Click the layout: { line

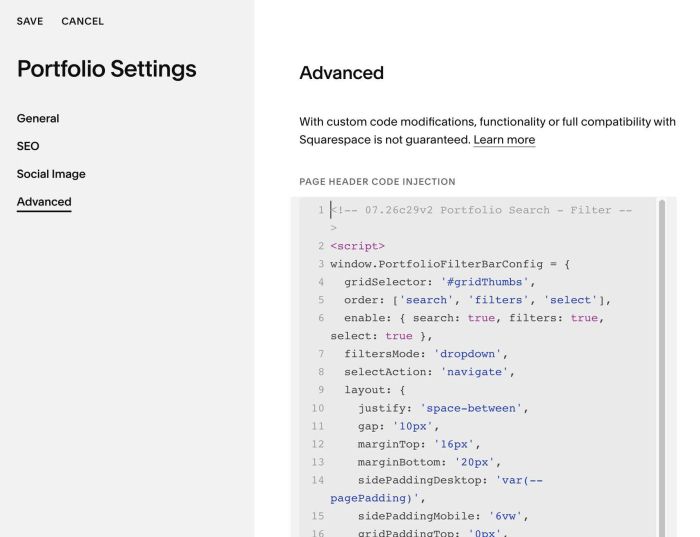pos(375,390)
